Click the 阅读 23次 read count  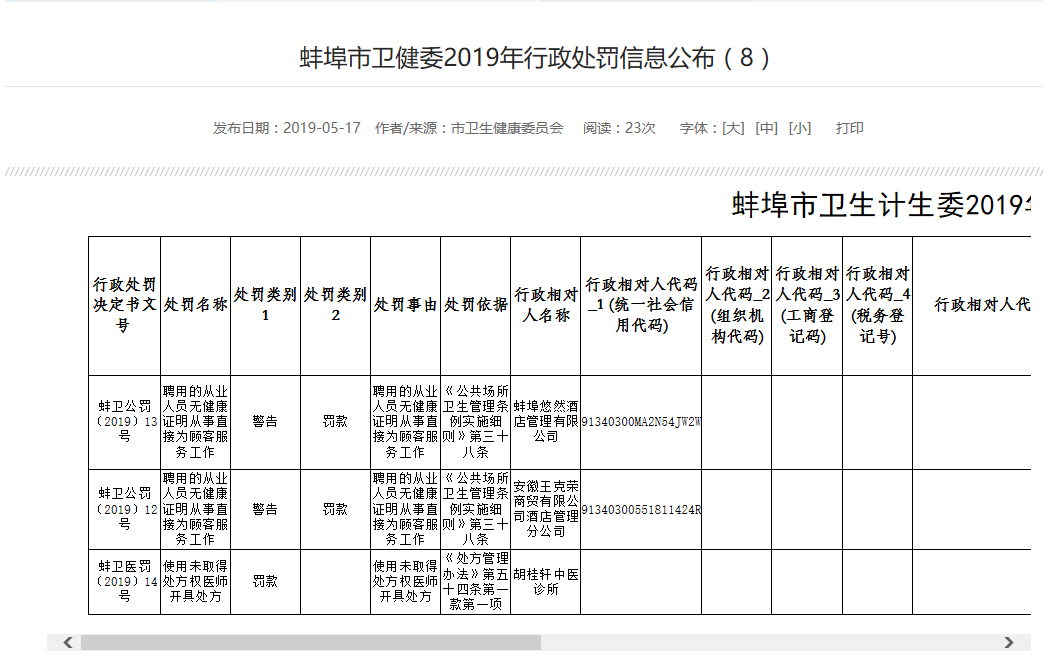[x=619, y=128]
